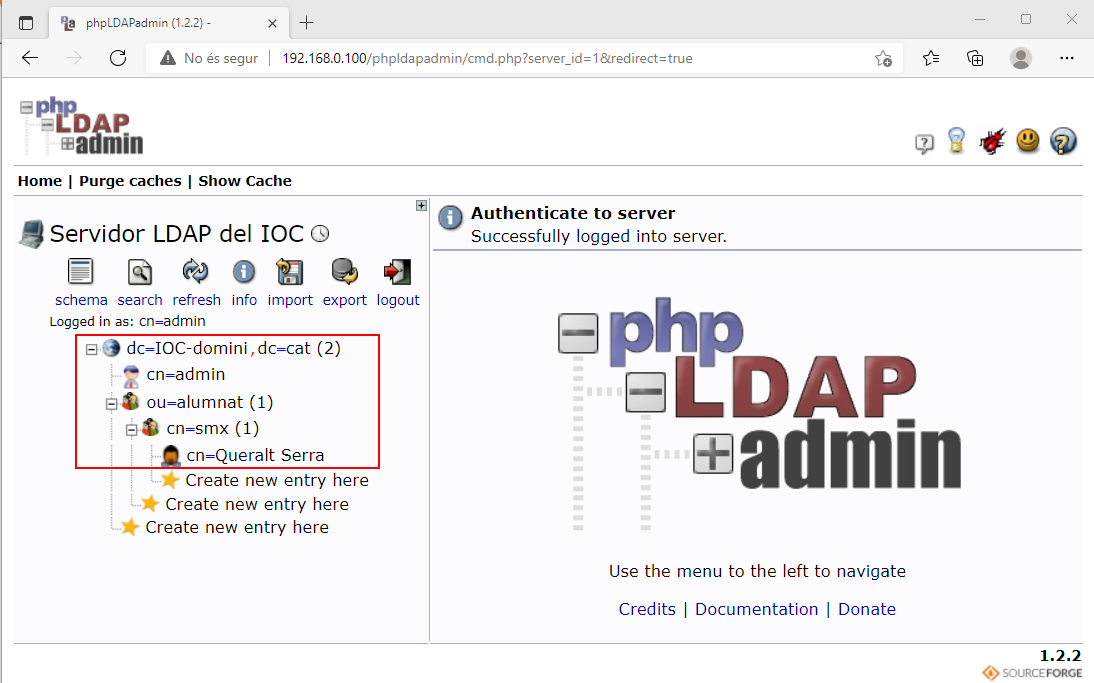Collapse the cn=smx branch
This screenshot has height=683, width=1094.
pos(131,429)
